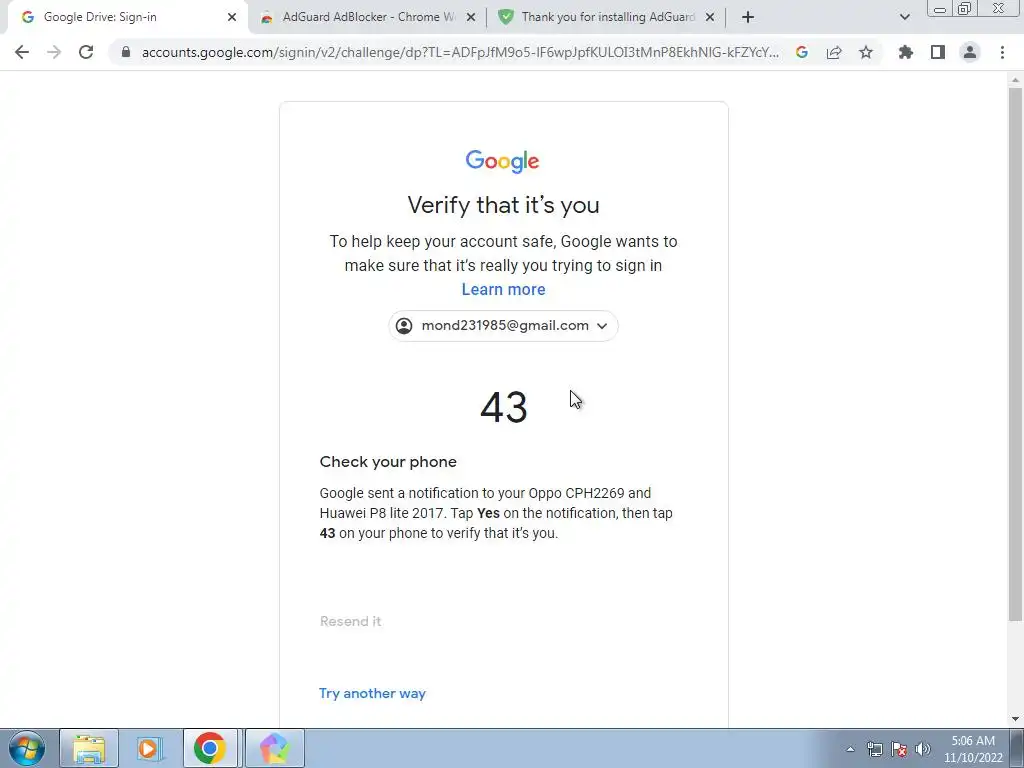Screen dimensions: 1024x768
Task: Click the scrollbar down arrow
Action: pos(1015,719)
